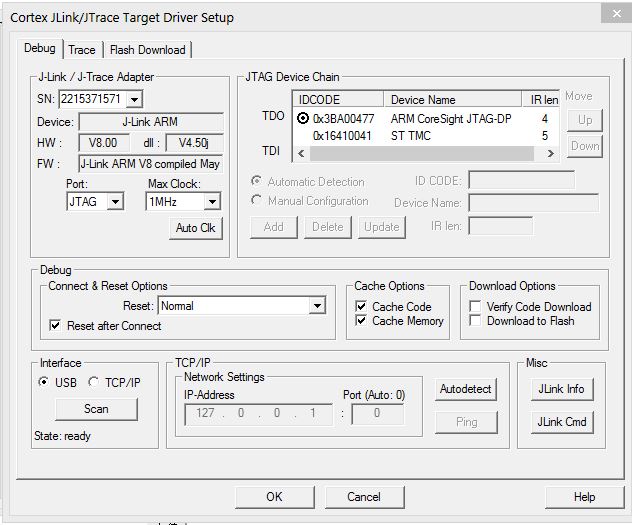
Task: Click the Move Up button
Action: 585,120
